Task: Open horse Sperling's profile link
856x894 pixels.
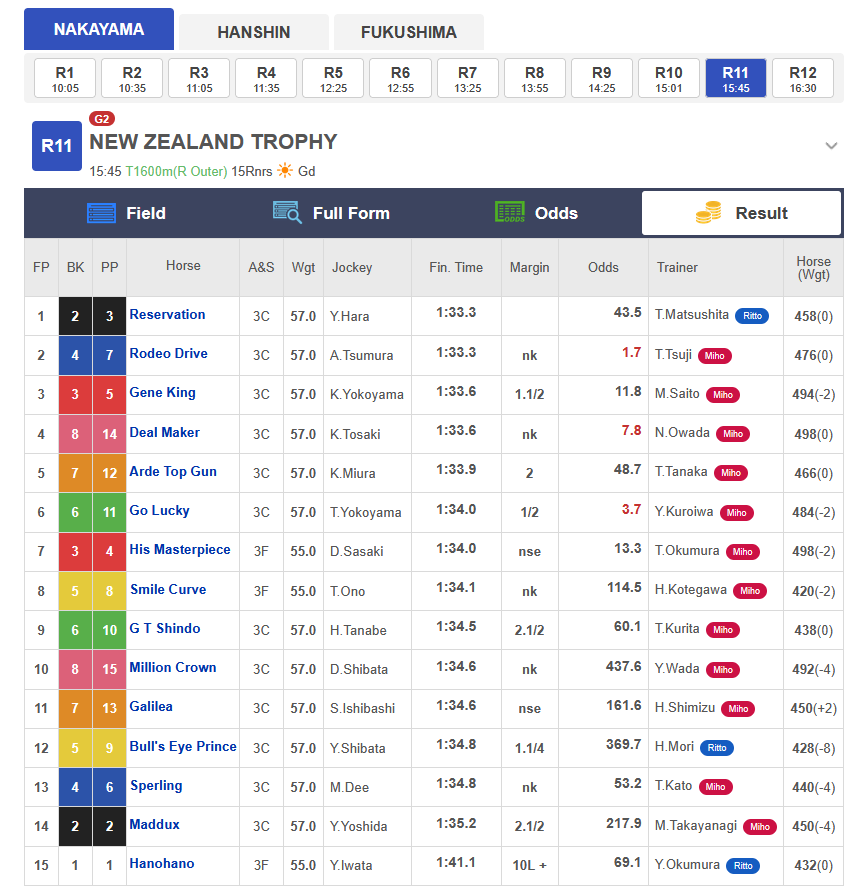Action: tap(156, 786)
